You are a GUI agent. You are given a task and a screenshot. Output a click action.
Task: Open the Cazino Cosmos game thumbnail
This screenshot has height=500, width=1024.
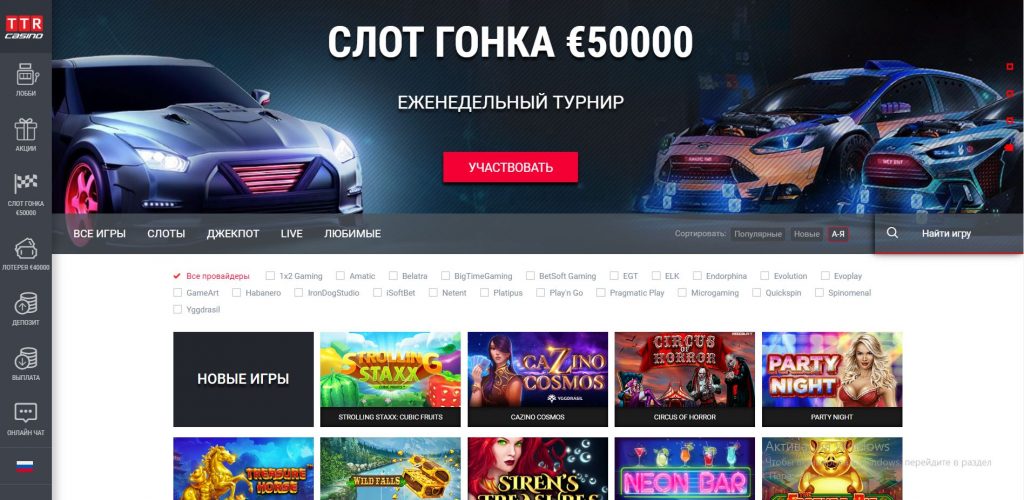coord(537,379)
